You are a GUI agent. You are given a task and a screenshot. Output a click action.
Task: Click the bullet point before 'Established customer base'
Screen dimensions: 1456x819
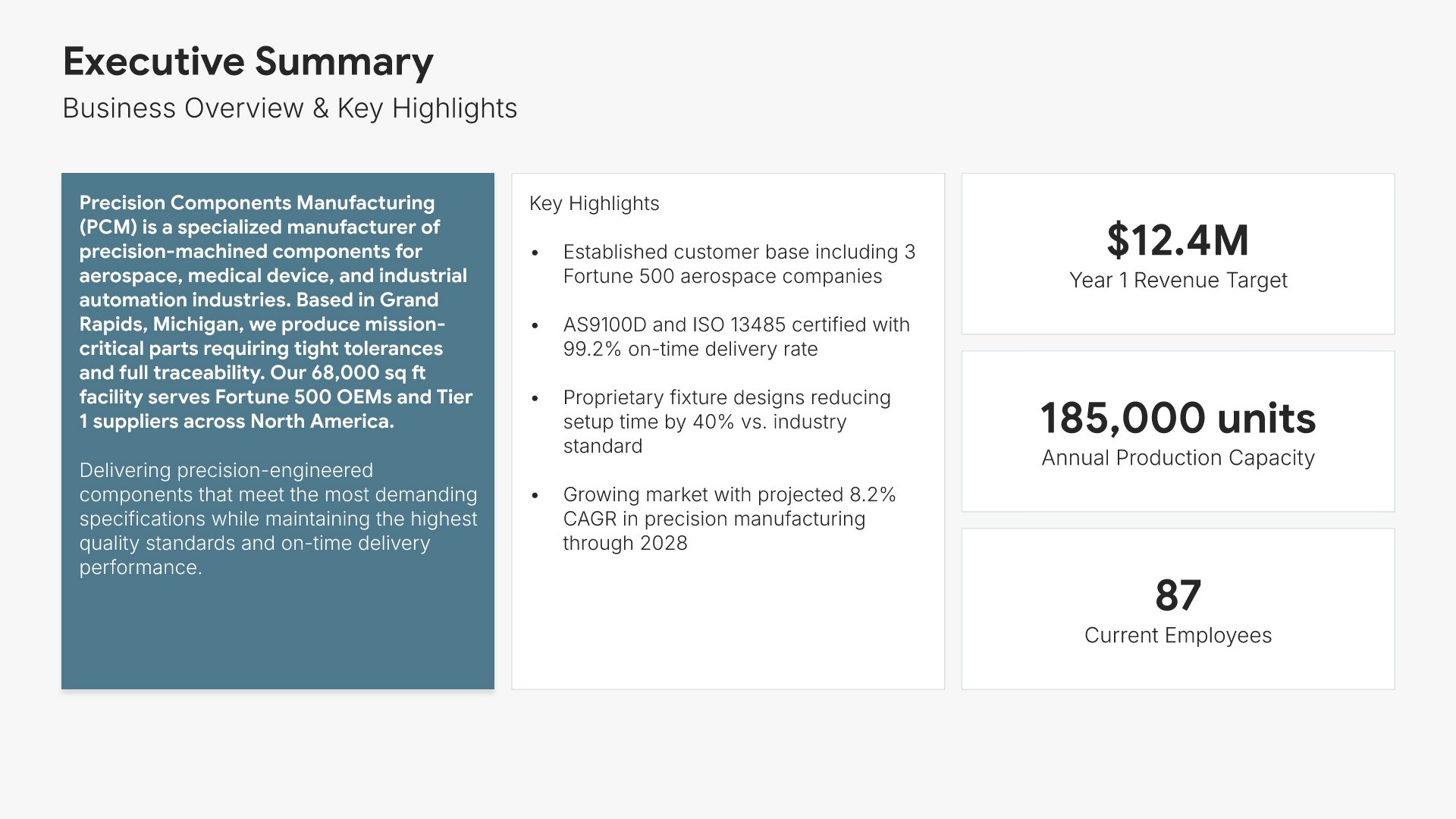[535, 253]
